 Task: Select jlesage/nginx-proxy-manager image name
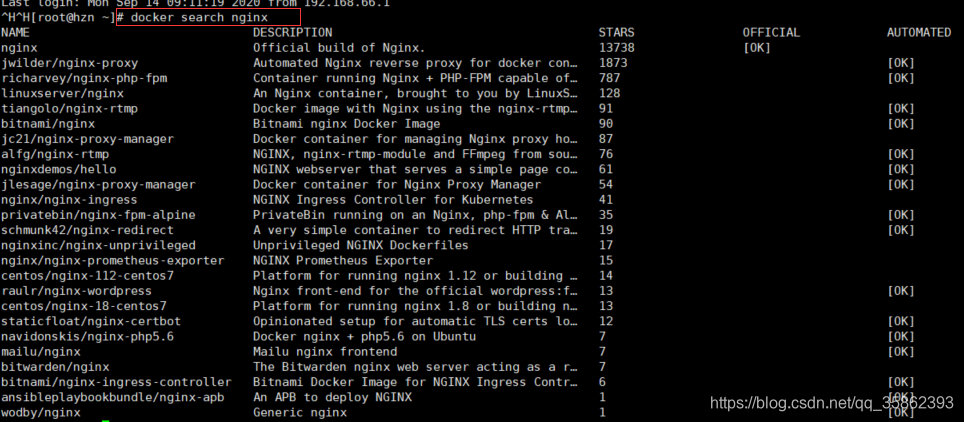[98, 185]
